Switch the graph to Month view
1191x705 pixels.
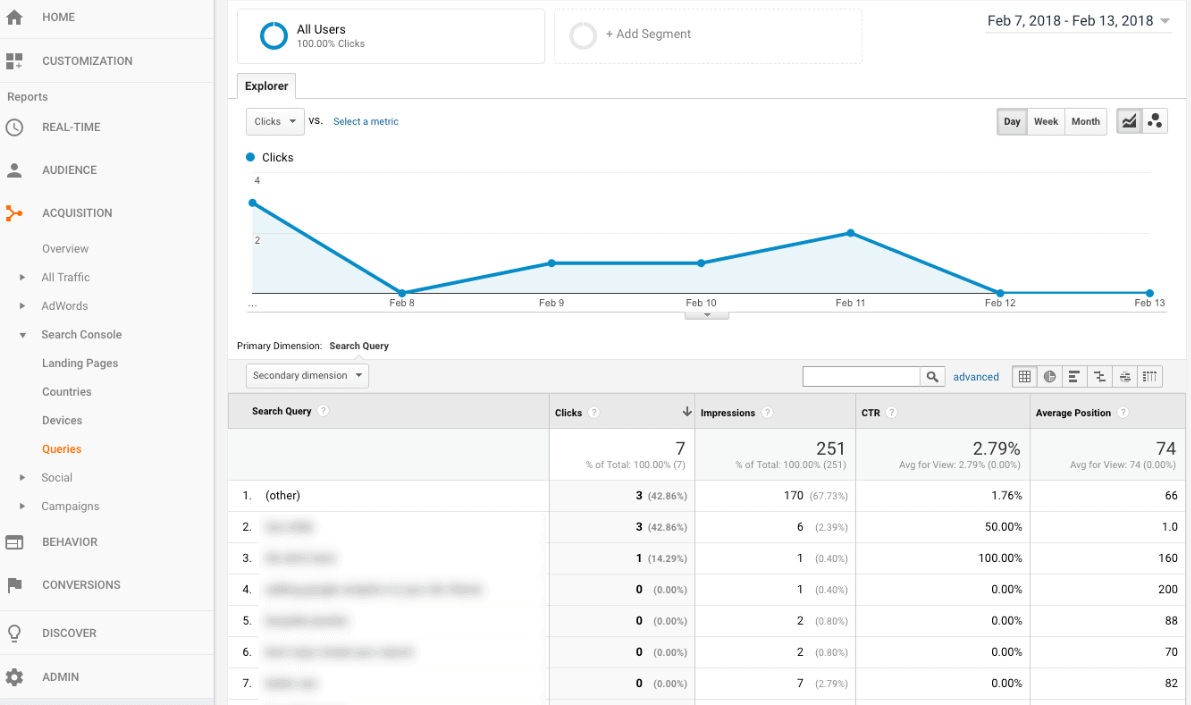1086,121
